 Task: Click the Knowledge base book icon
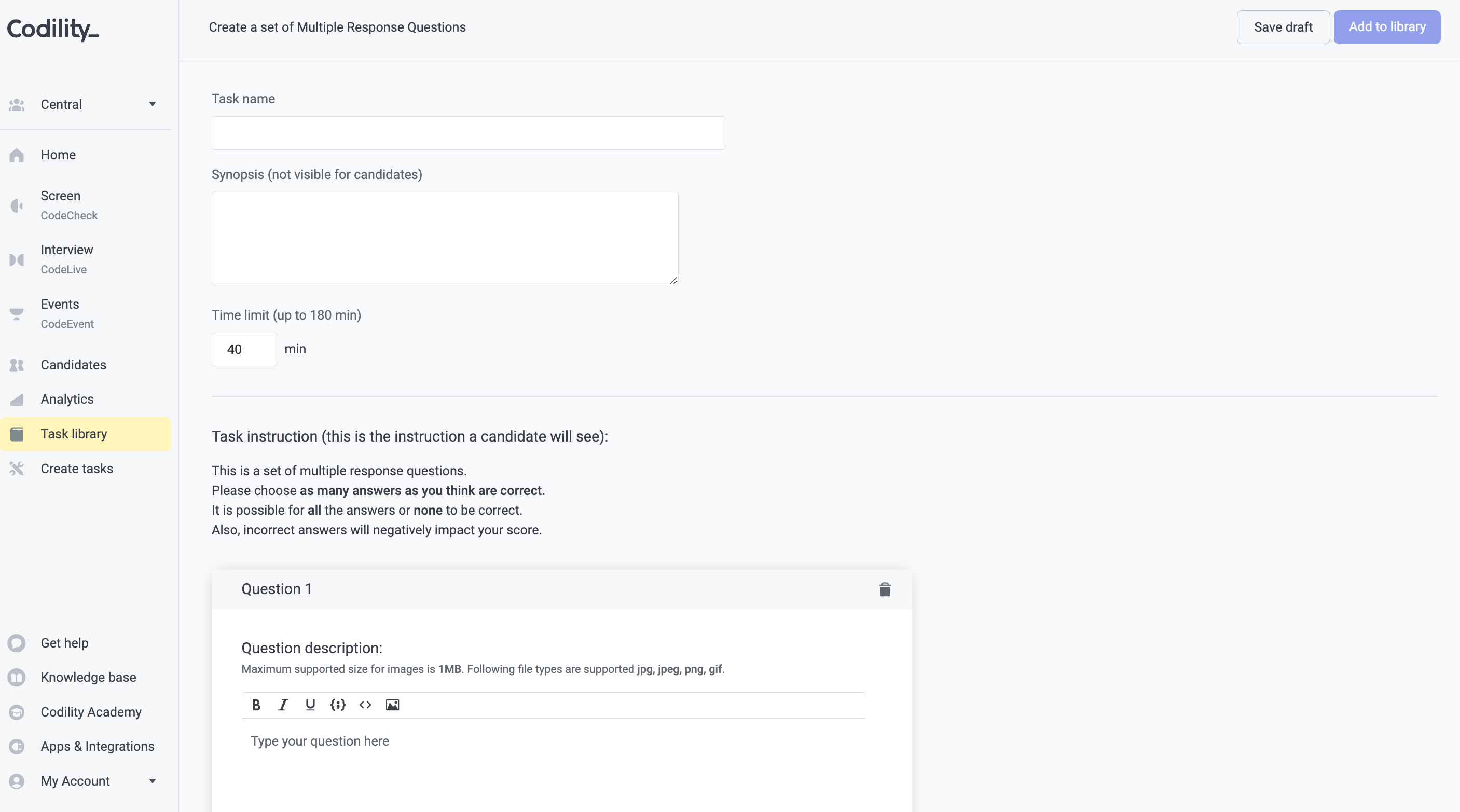coord(17,678)
